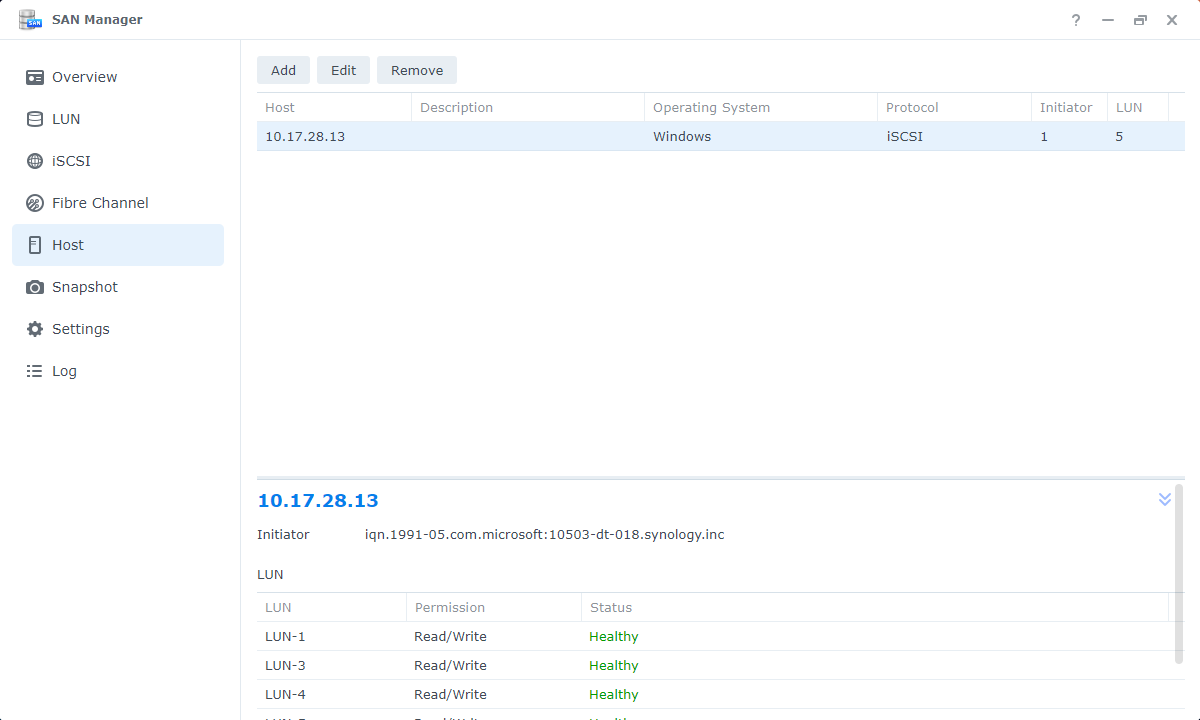The height and width of the screenshot is (720, 1200).
Task: Click the SAN Manager app icon
Action: pyautogui.click(x=30, y=20)
